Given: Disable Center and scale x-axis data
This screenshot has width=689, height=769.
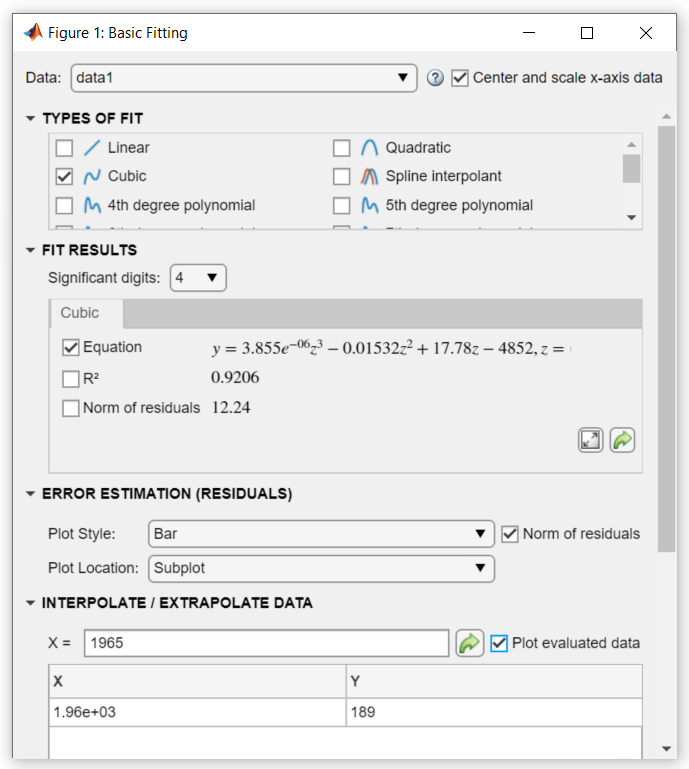Looking at the screenshot, I should tap(460, 78).
